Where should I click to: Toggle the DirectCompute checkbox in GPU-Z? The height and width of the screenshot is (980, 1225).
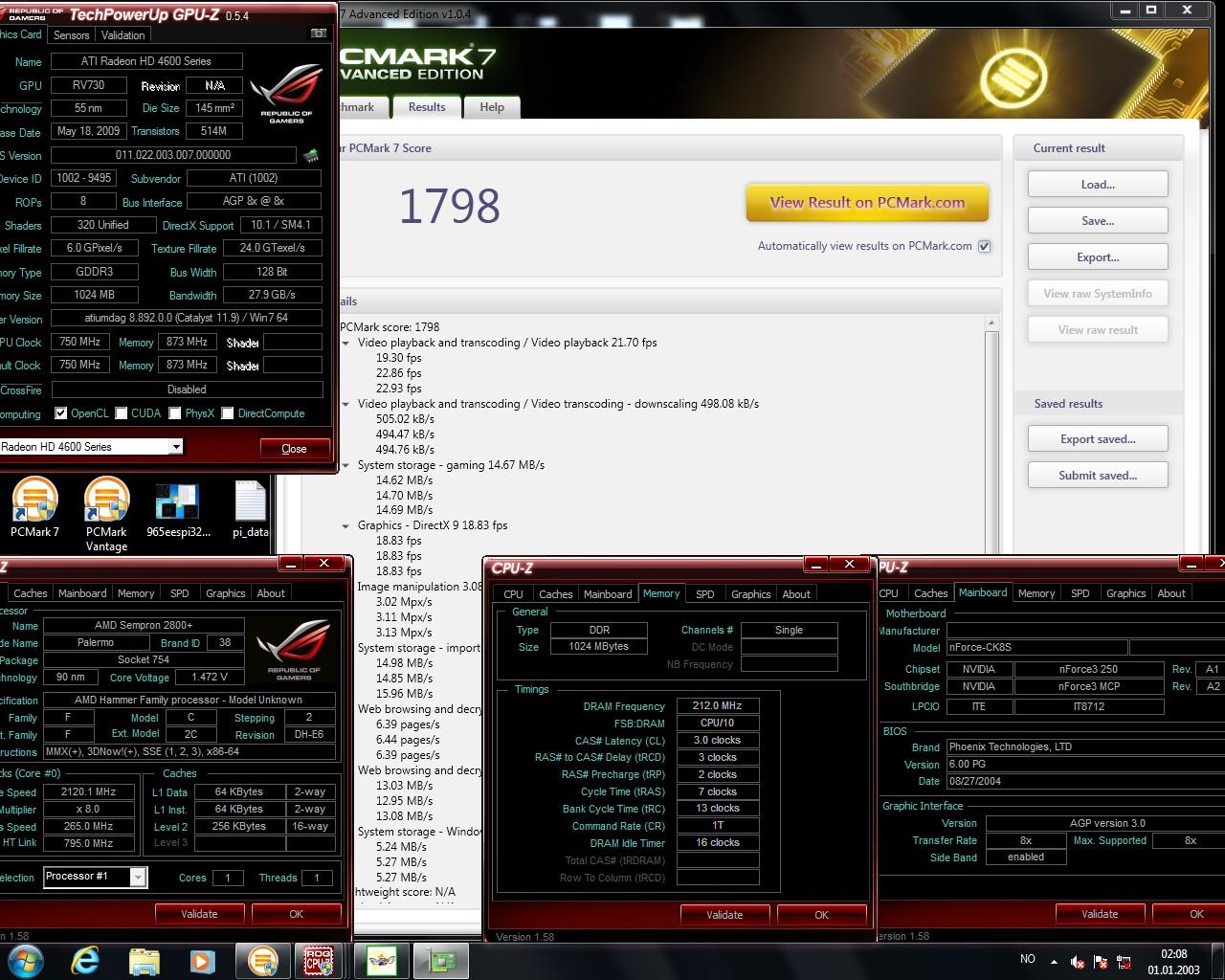228,413
